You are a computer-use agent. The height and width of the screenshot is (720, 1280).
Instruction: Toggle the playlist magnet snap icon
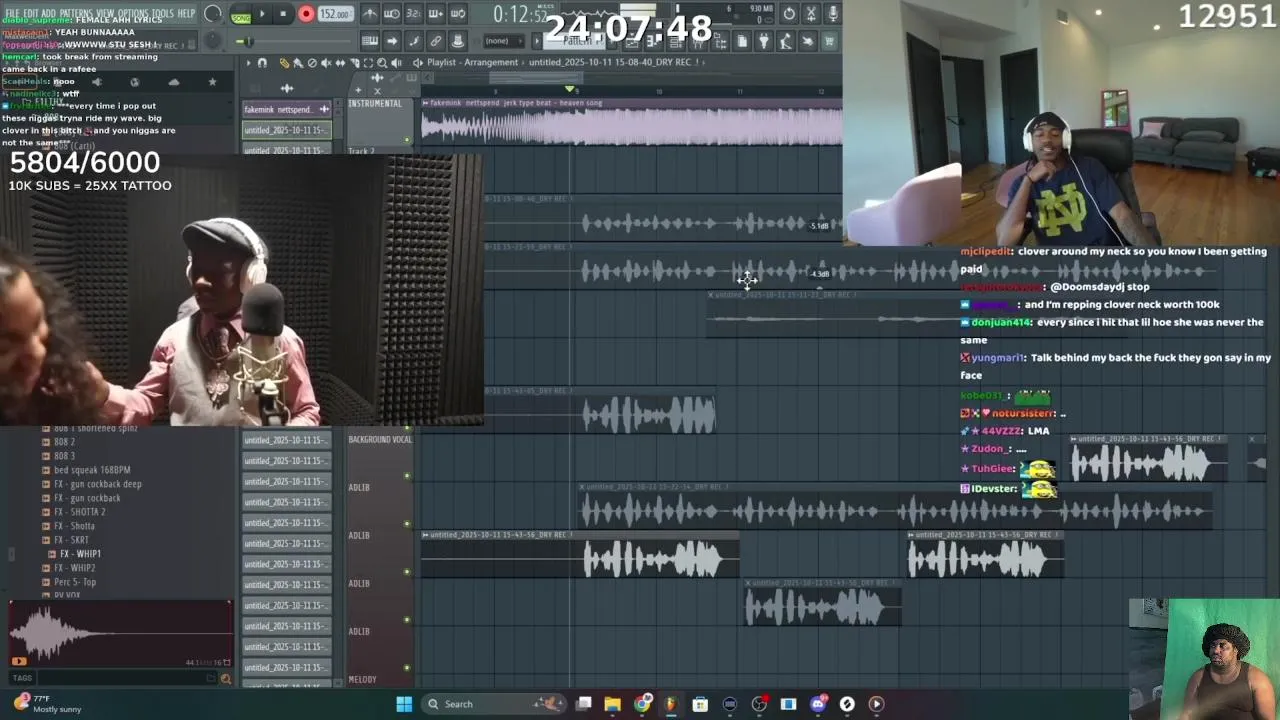[x=262, y=62]
